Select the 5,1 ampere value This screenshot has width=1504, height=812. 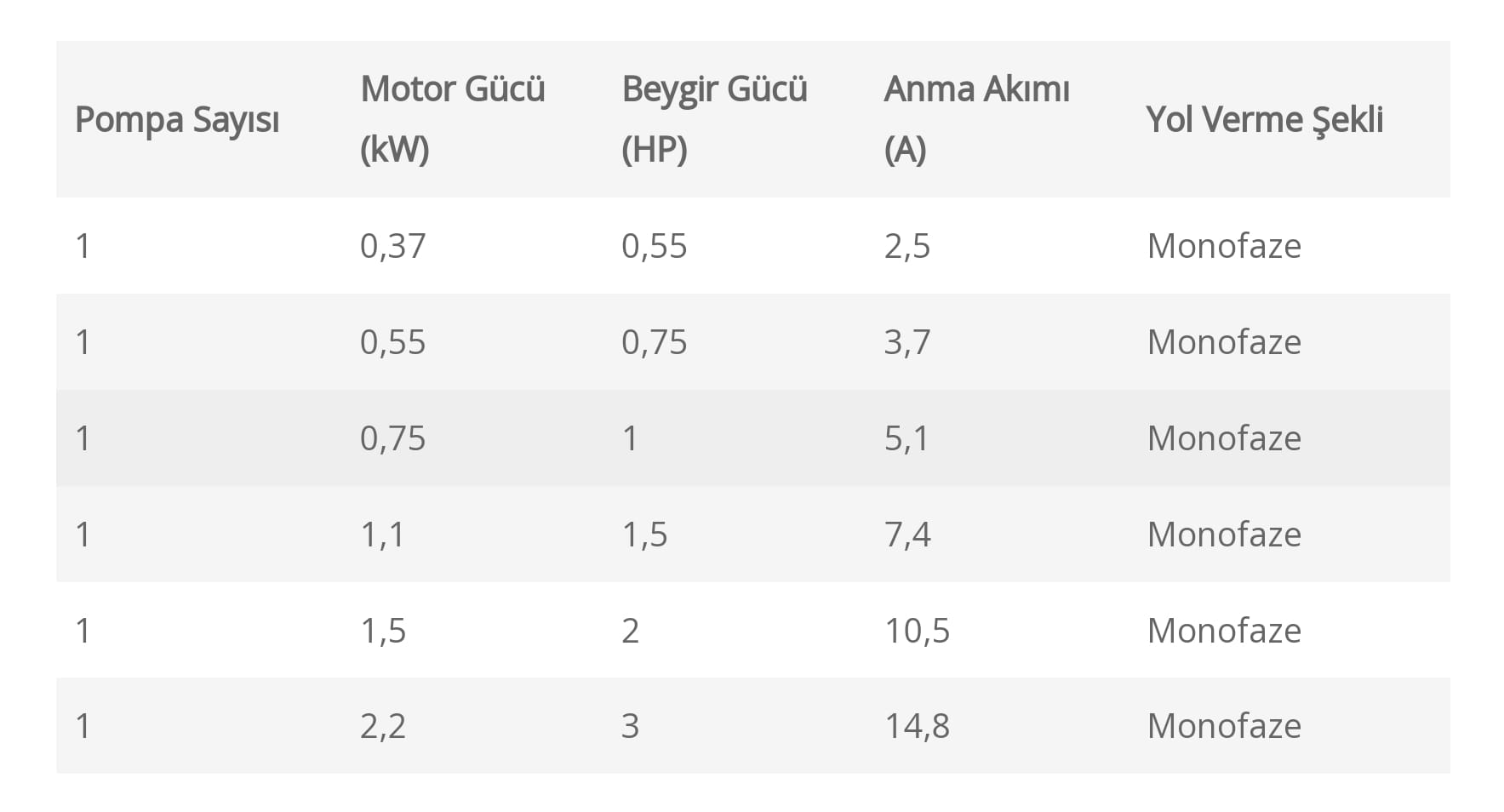[906, 438]
